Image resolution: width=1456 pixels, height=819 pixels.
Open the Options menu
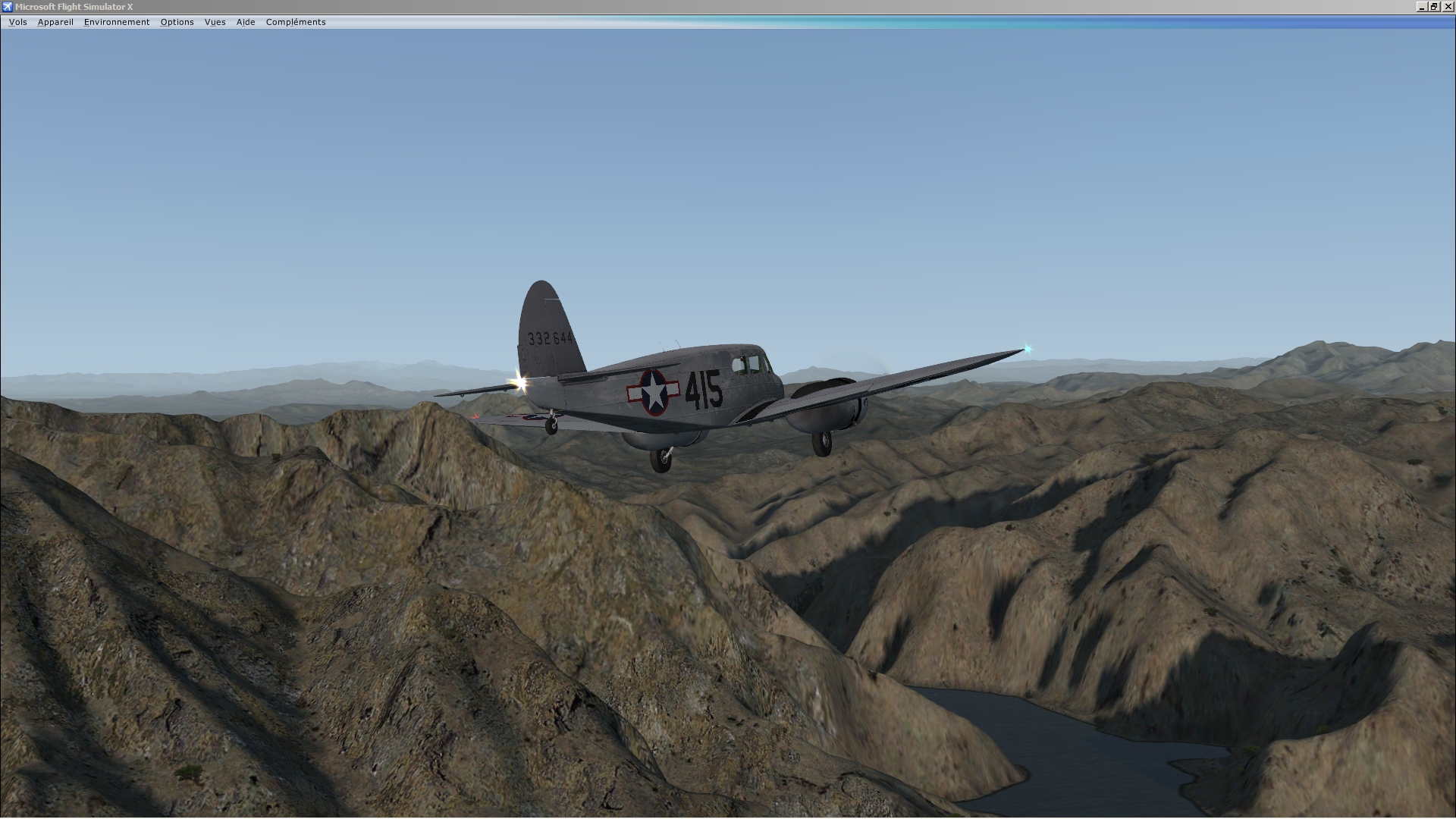(x=177, y=22)
